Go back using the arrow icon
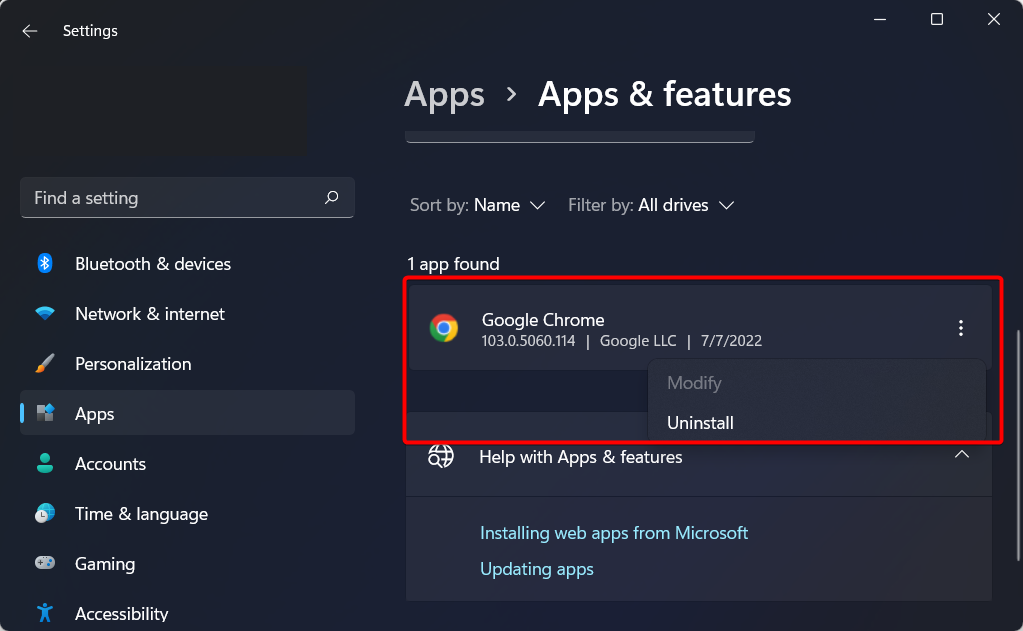 click(x=29, y=31)
